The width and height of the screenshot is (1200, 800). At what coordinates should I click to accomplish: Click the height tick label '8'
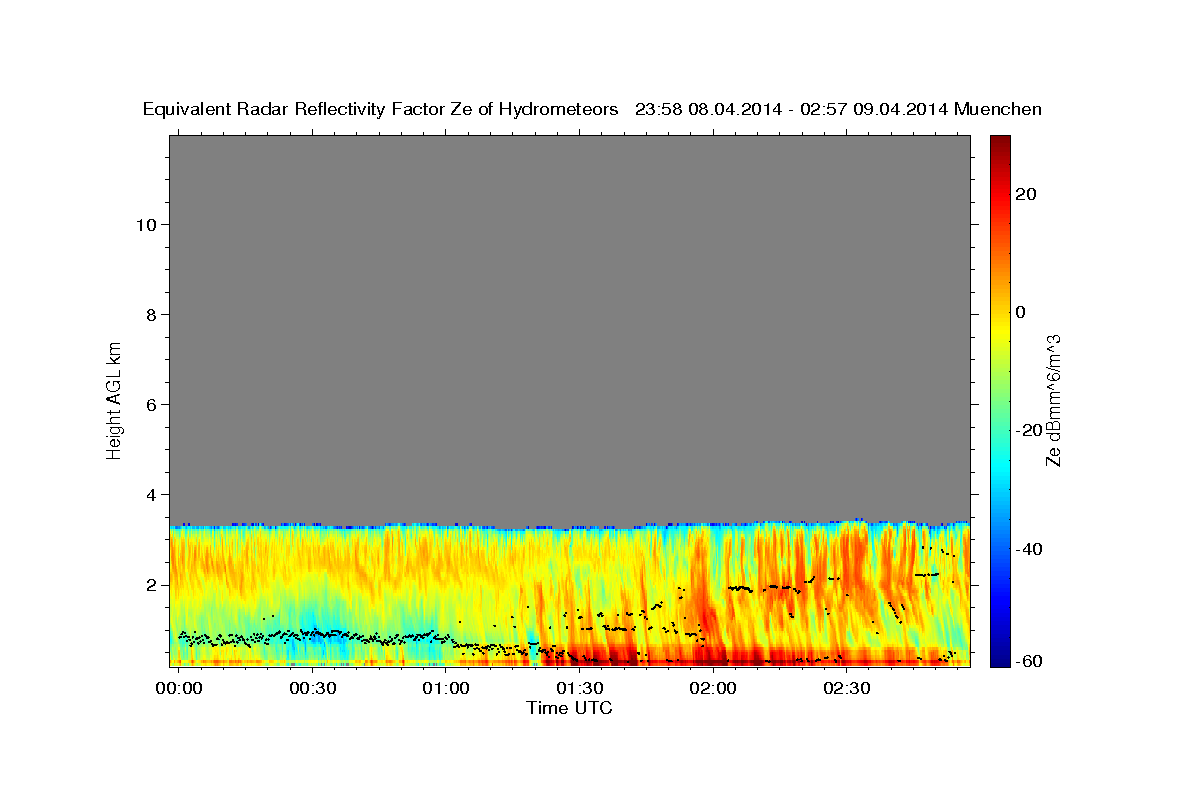[150, 314]
